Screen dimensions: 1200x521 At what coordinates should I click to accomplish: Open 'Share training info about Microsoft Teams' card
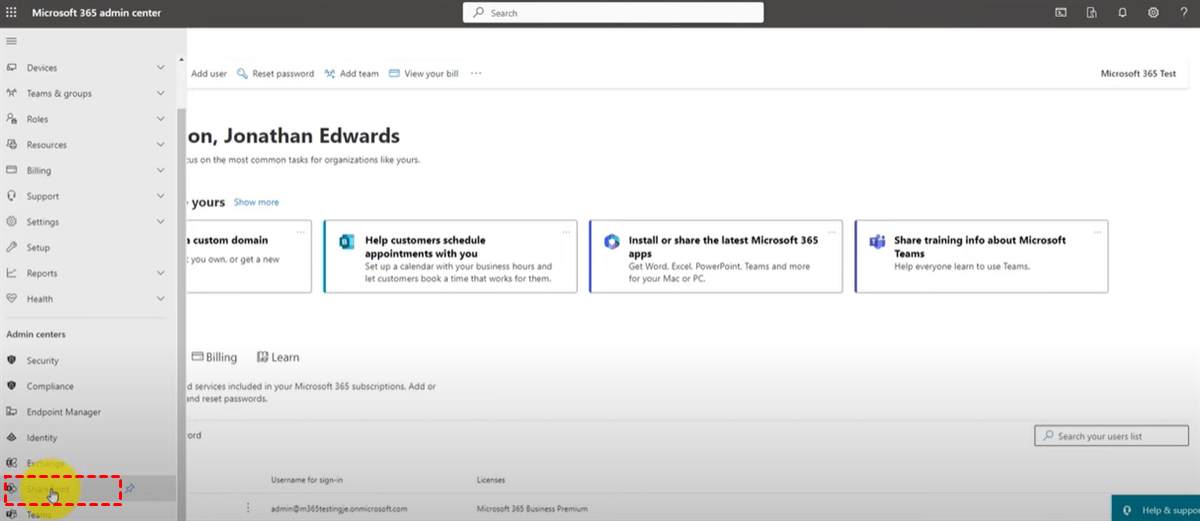981,257
